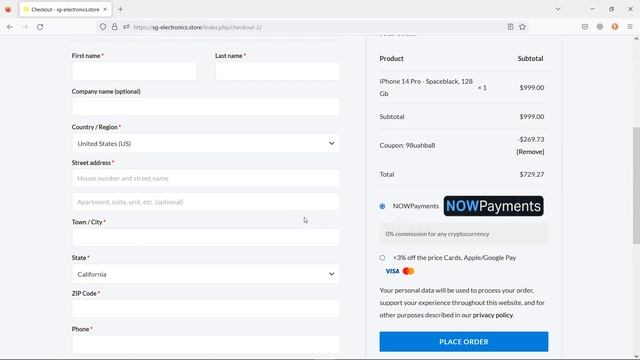Click the PLACE ORDER button
The width and height of the screenshot is (640, 360).
coord(464,342)
